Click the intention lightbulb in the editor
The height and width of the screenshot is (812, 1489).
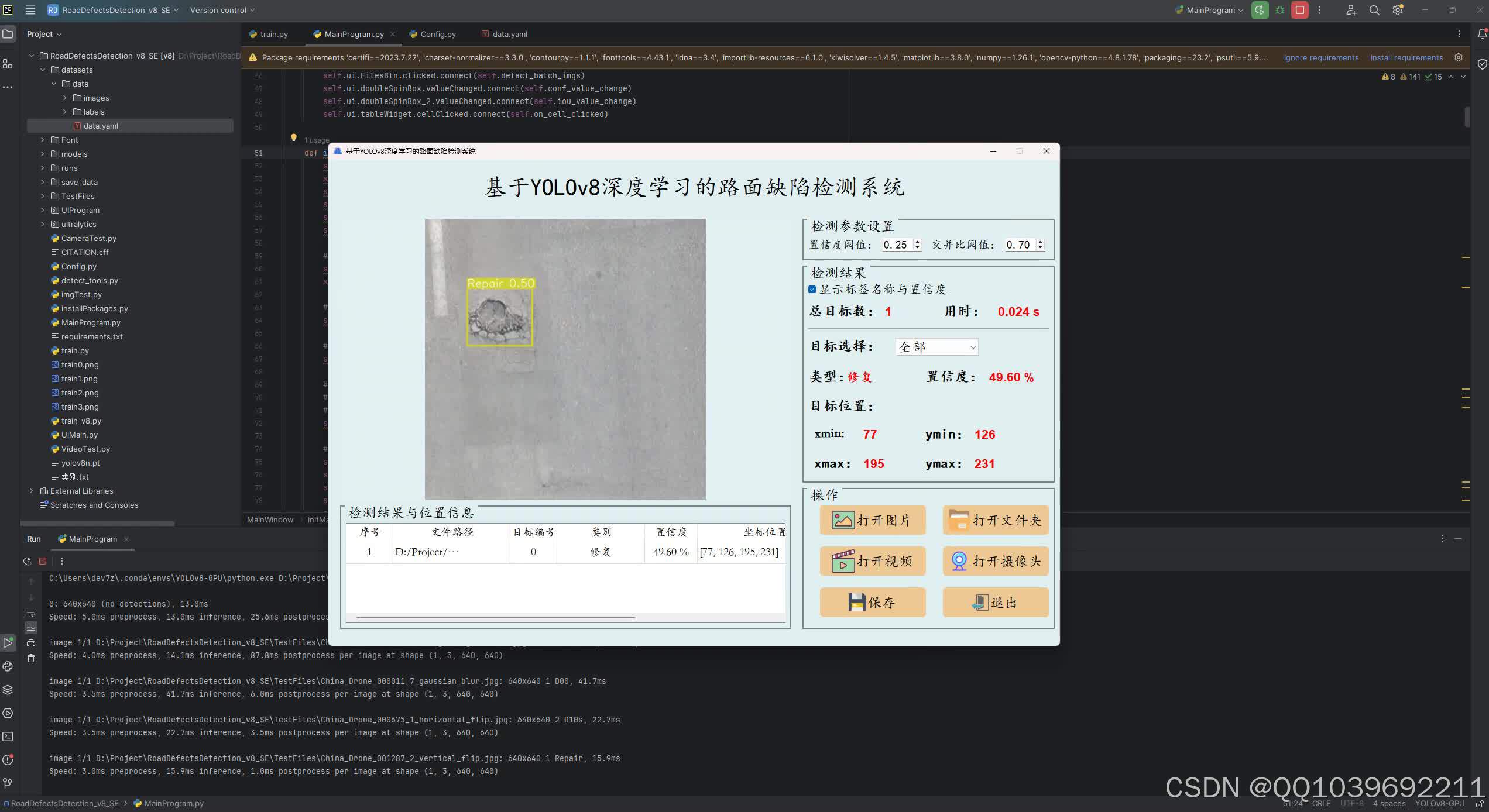tap(294, 138)
